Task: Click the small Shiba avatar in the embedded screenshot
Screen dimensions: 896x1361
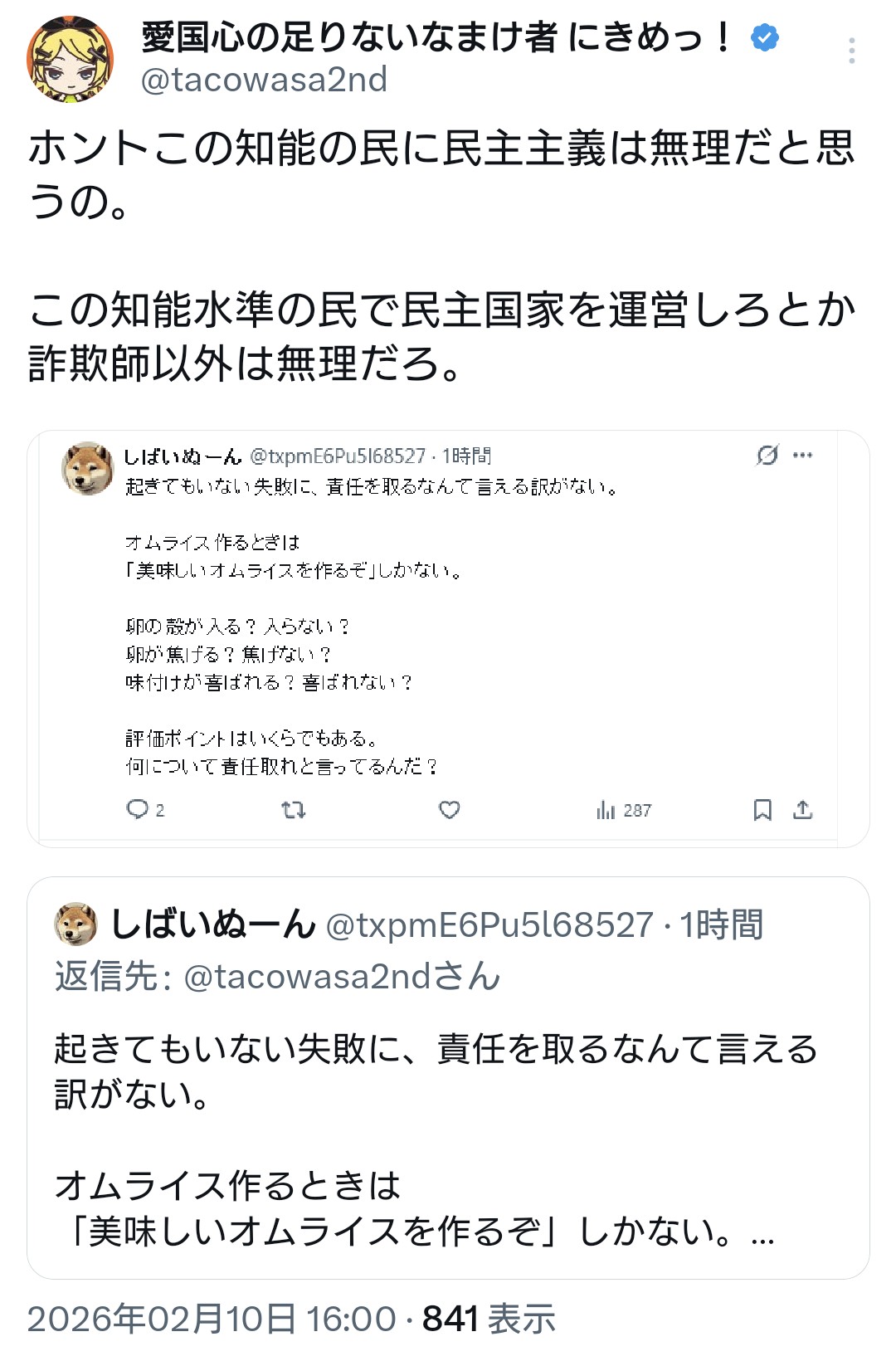Action: [88, 469]
